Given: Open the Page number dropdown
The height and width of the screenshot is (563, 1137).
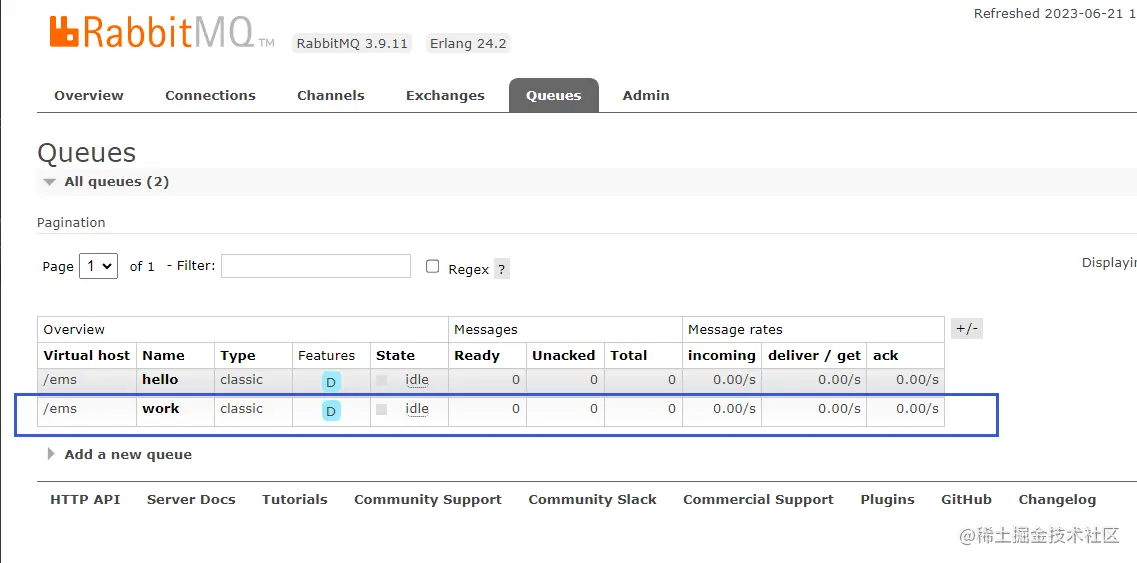Looking at the screenshot, I should 99,266.
